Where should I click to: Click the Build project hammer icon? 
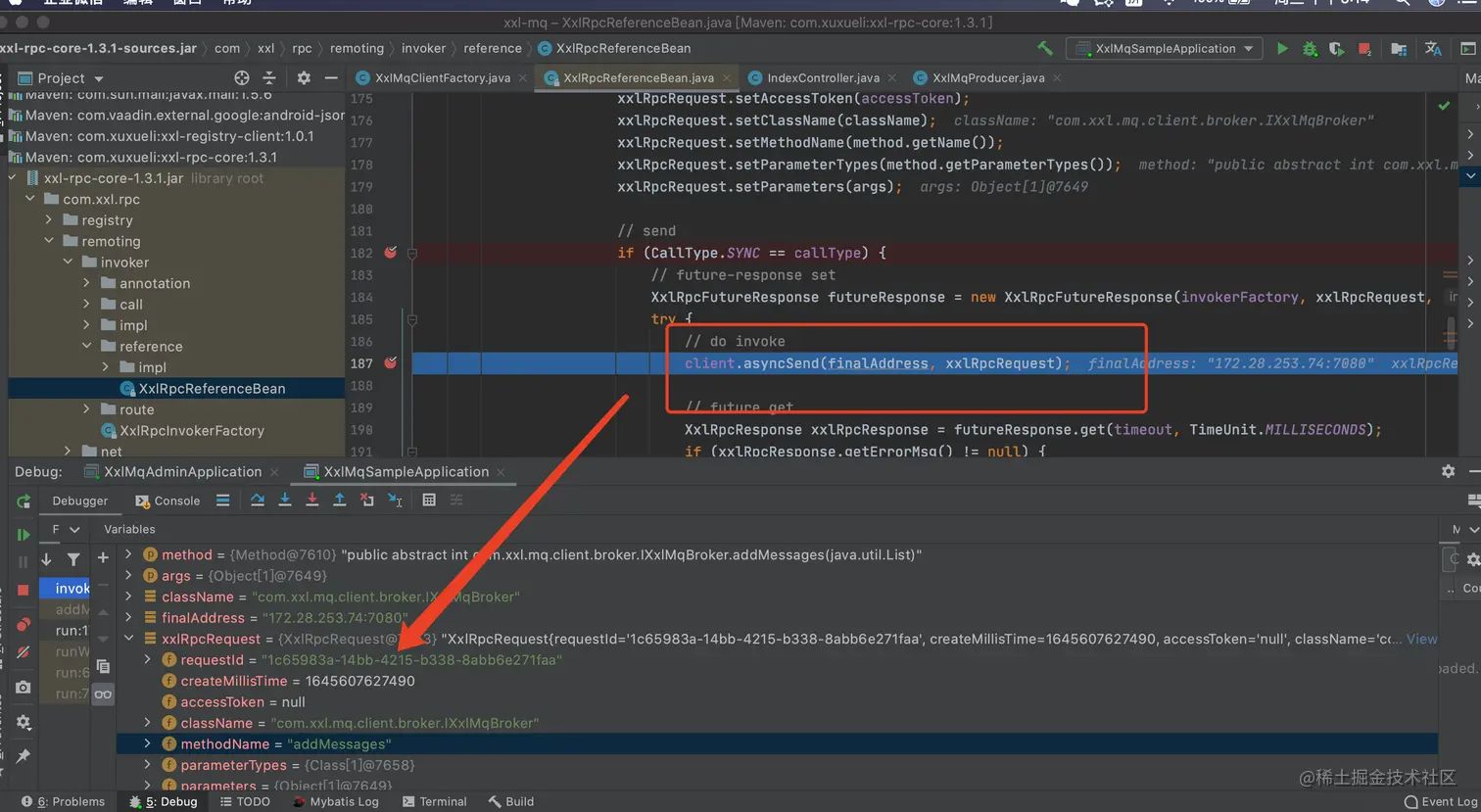[x=1045, y=48]
